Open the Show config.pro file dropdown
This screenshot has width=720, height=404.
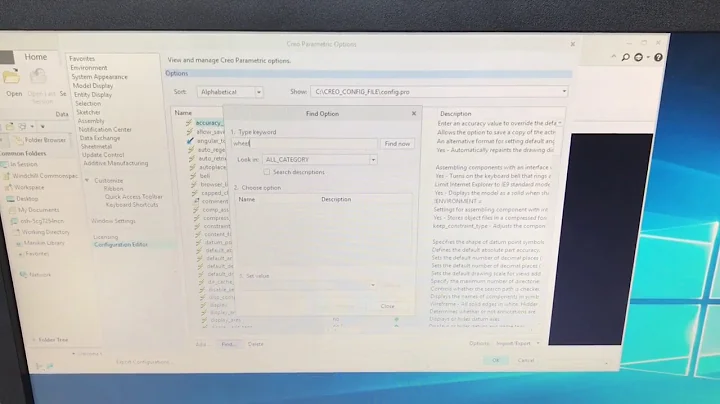pos(564,91)
